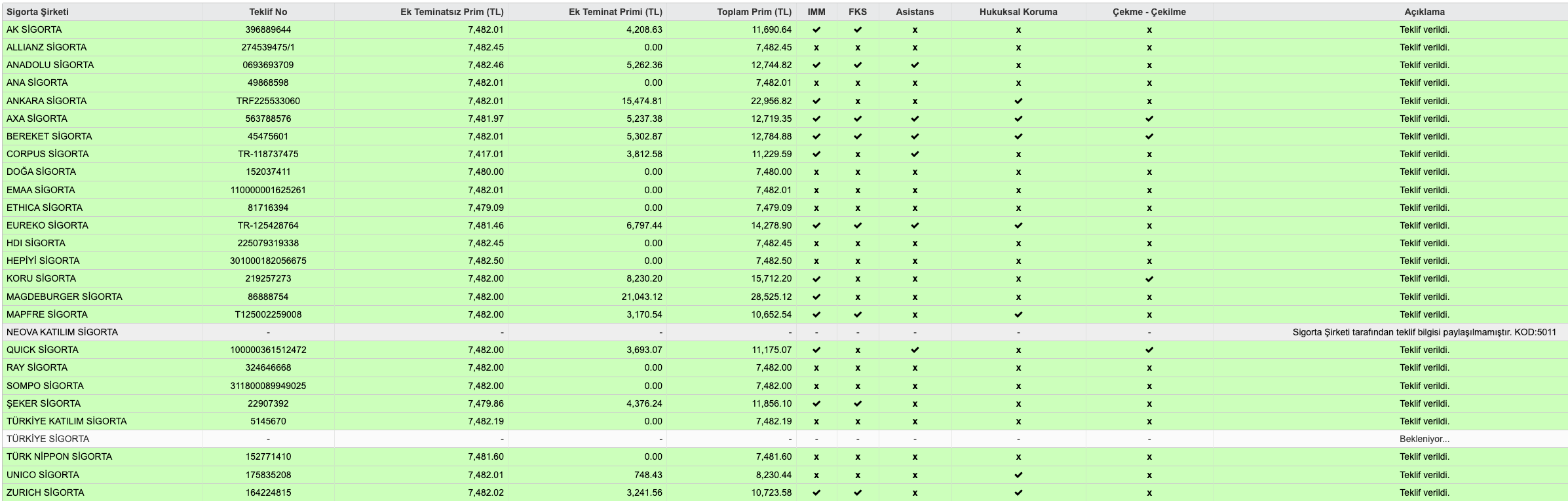Click offer number T125002259008
Viewport: 1568px width, 501px height.
(268, 314)
